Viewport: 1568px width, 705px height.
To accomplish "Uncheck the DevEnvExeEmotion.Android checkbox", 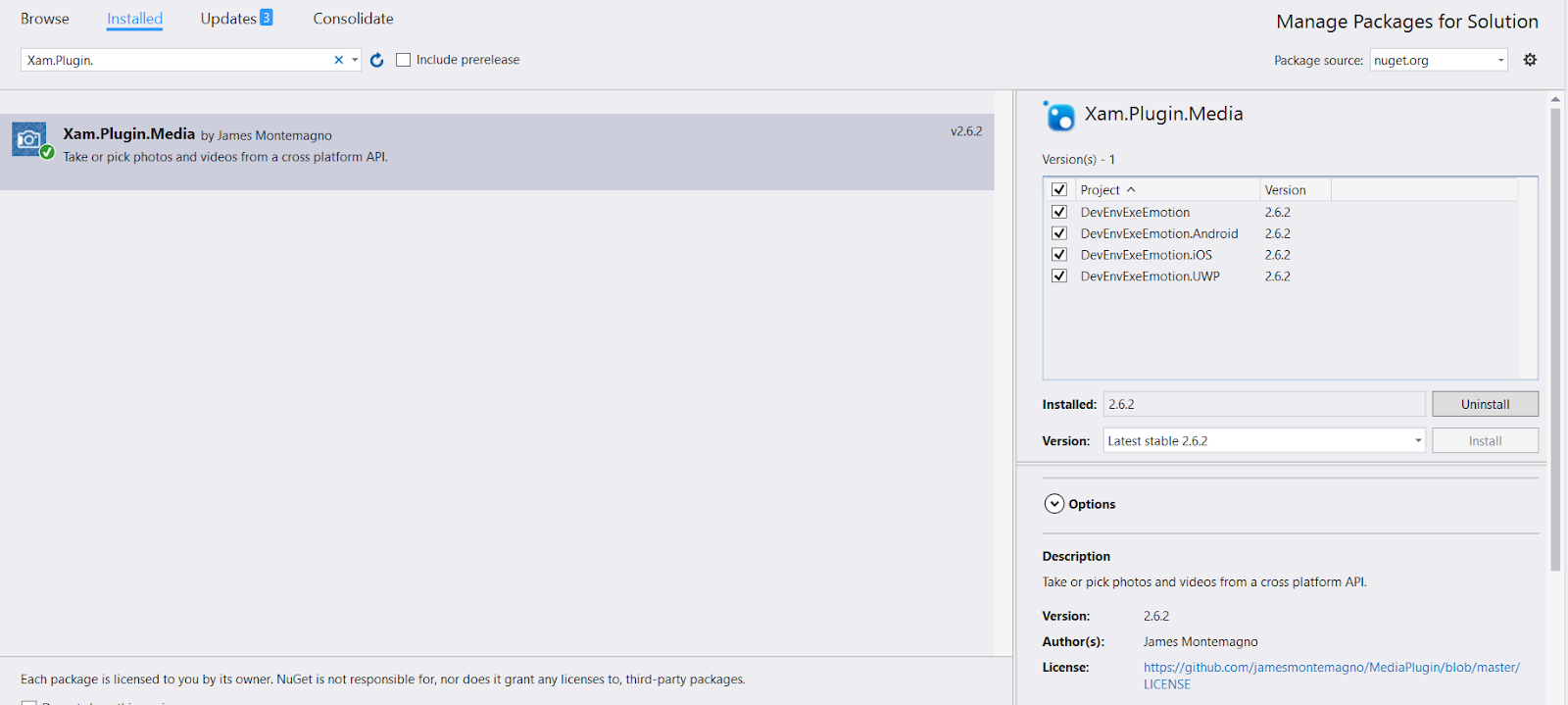I will [1059, 233].
